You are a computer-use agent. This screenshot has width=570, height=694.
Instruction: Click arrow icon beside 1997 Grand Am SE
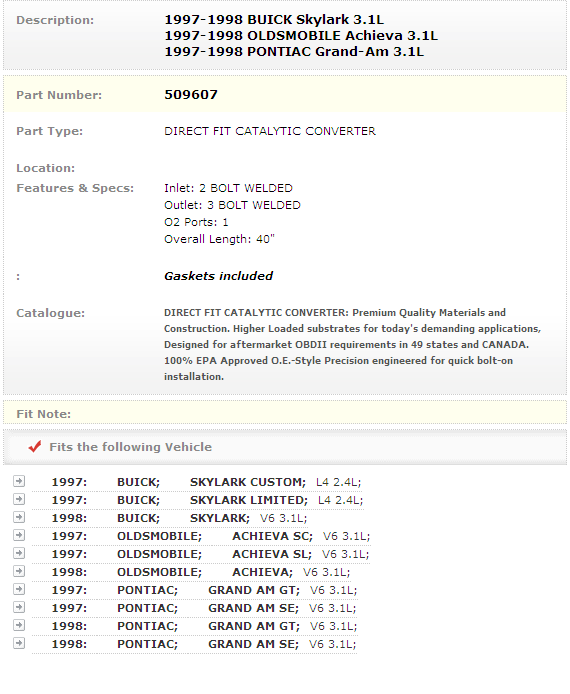(19, 607)
